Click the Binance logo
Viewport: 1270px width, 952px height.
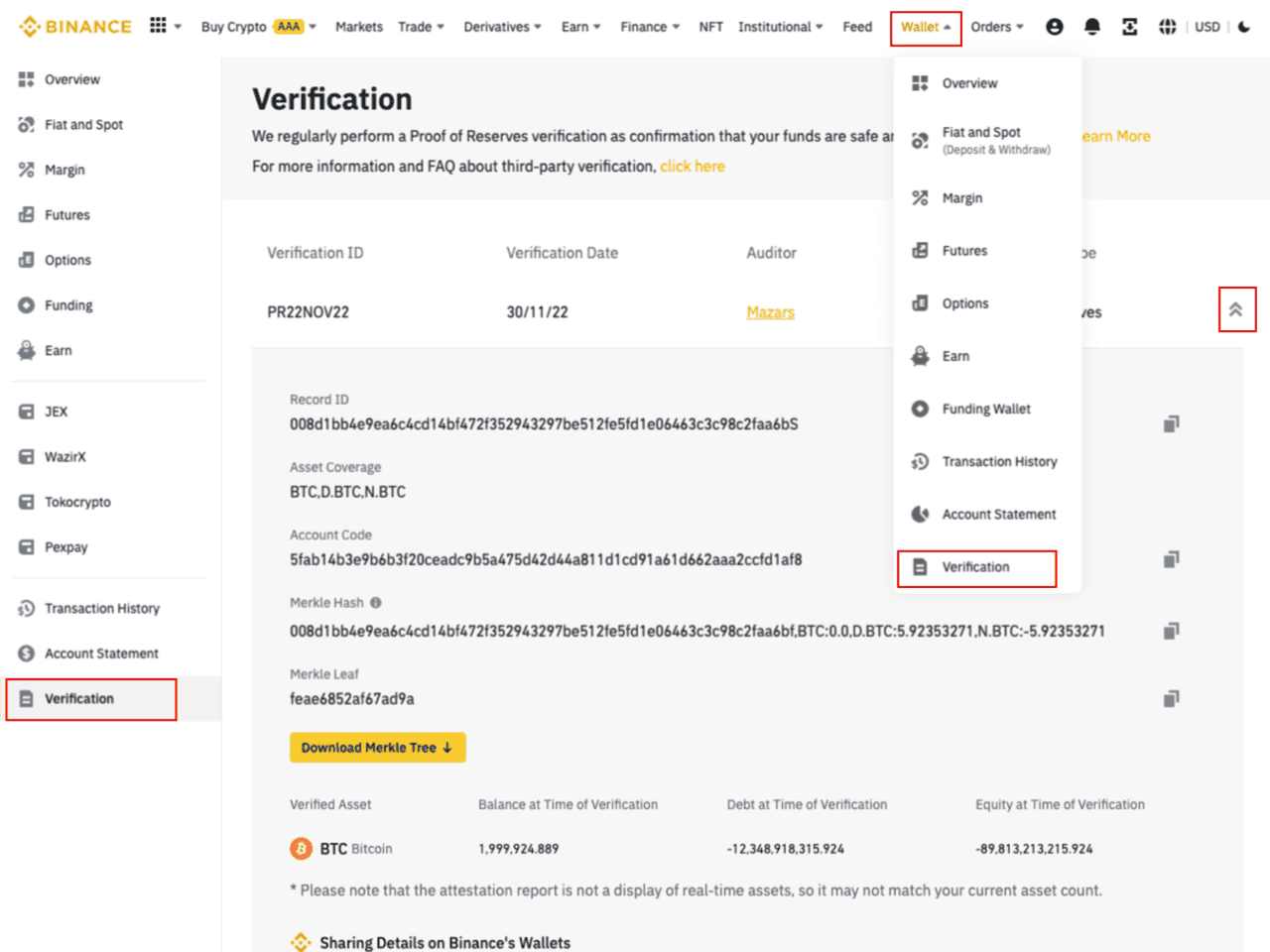coord(75,27)
